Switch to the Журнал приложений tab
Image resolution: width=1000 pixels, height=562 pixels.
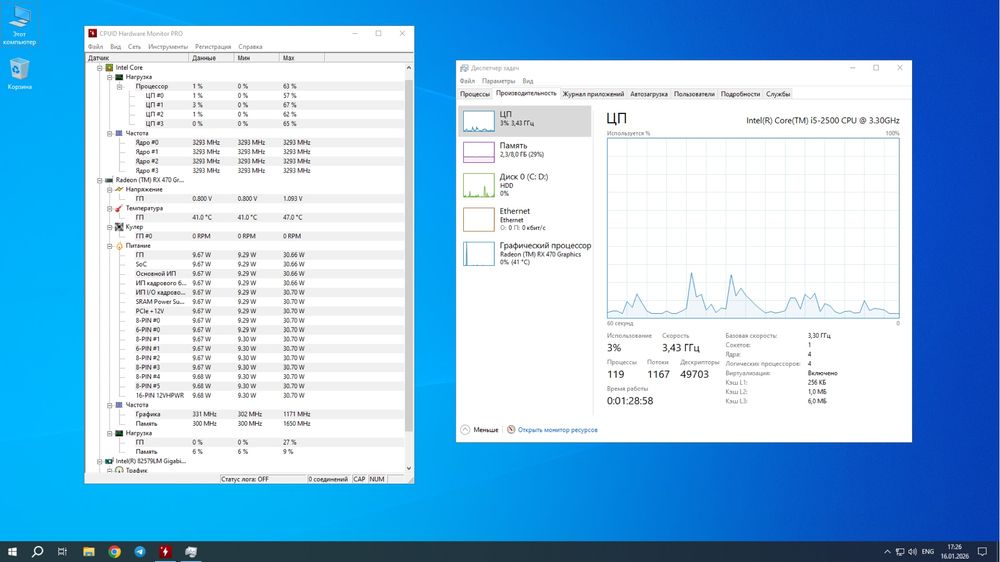[x=593, y=94]
